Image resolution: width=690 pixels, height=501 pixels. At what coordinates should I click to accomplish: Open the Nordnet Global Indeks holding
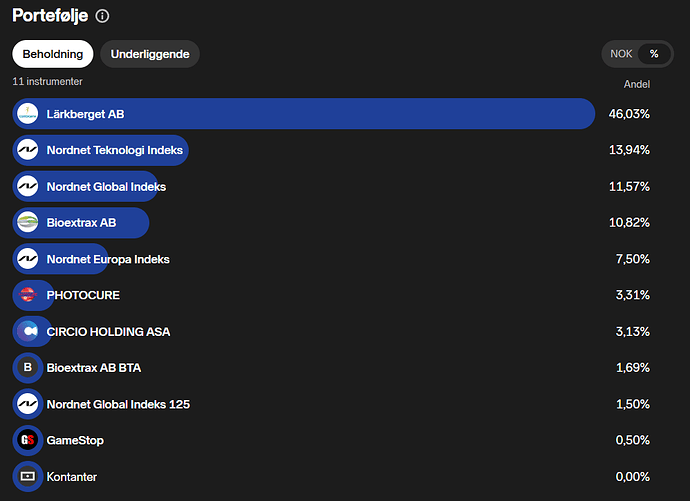click(x=106, y=186)
